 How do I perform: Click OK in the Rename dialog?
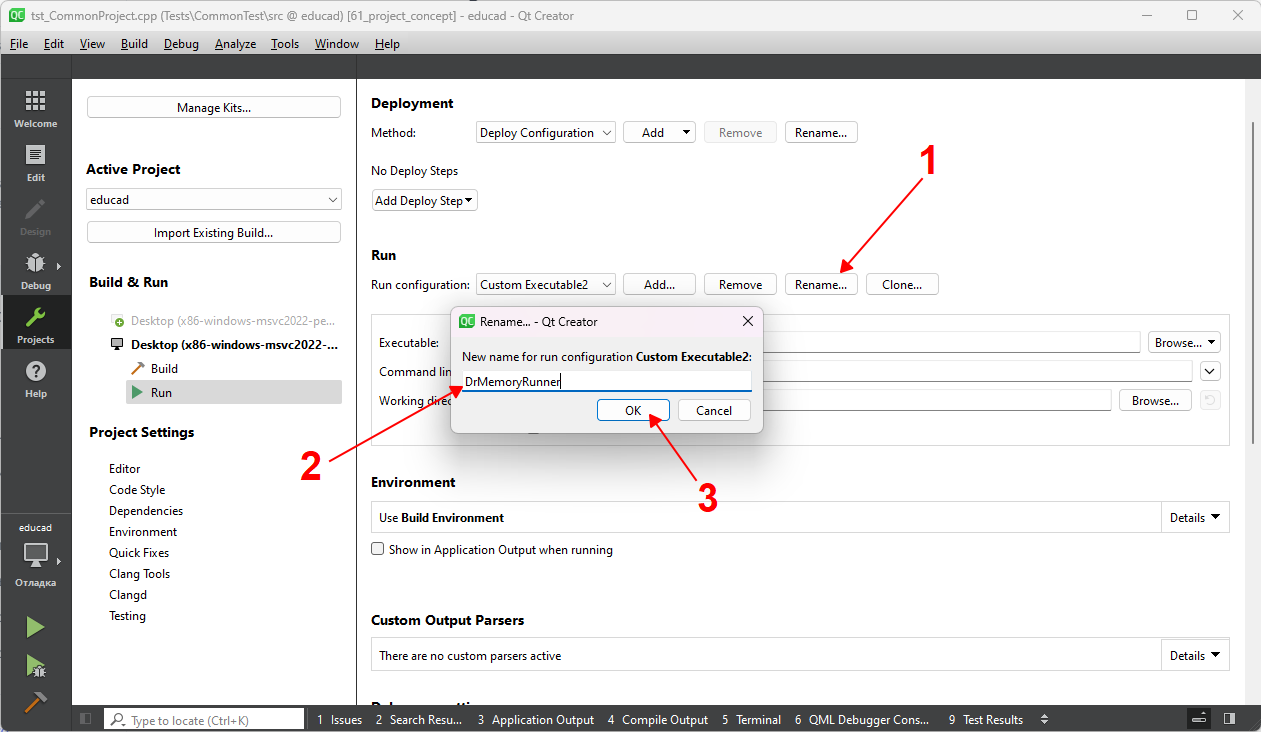click(x=633, y=410)
